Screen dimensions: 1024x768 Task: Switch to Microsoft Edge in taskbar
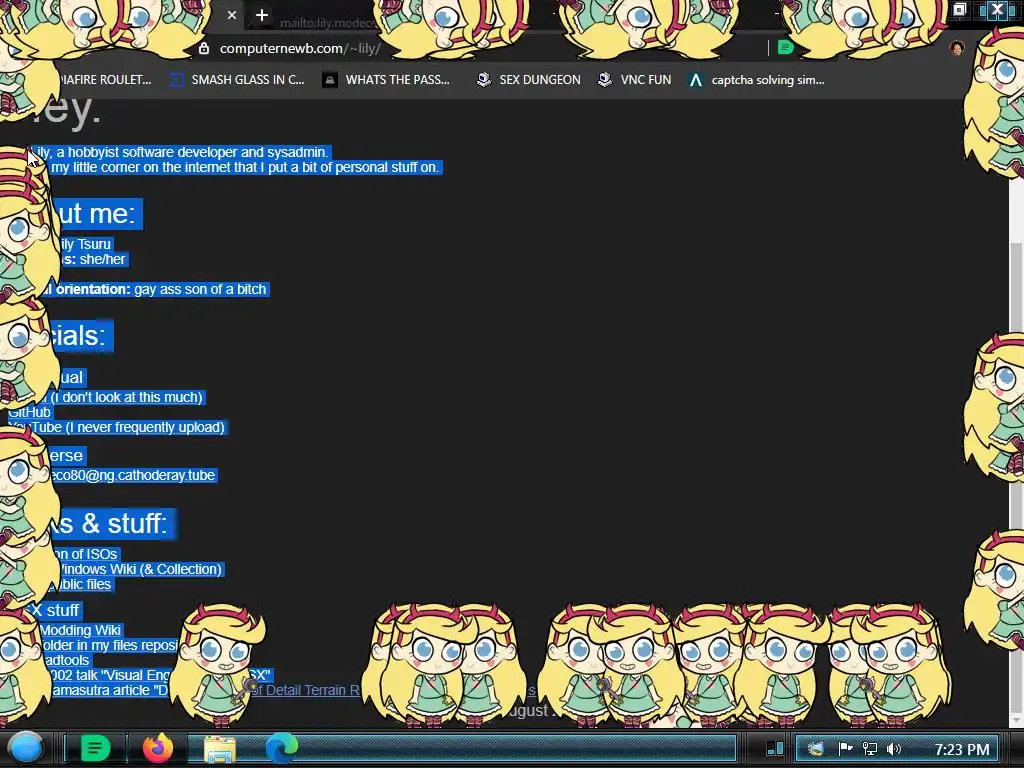coord(281,748)
